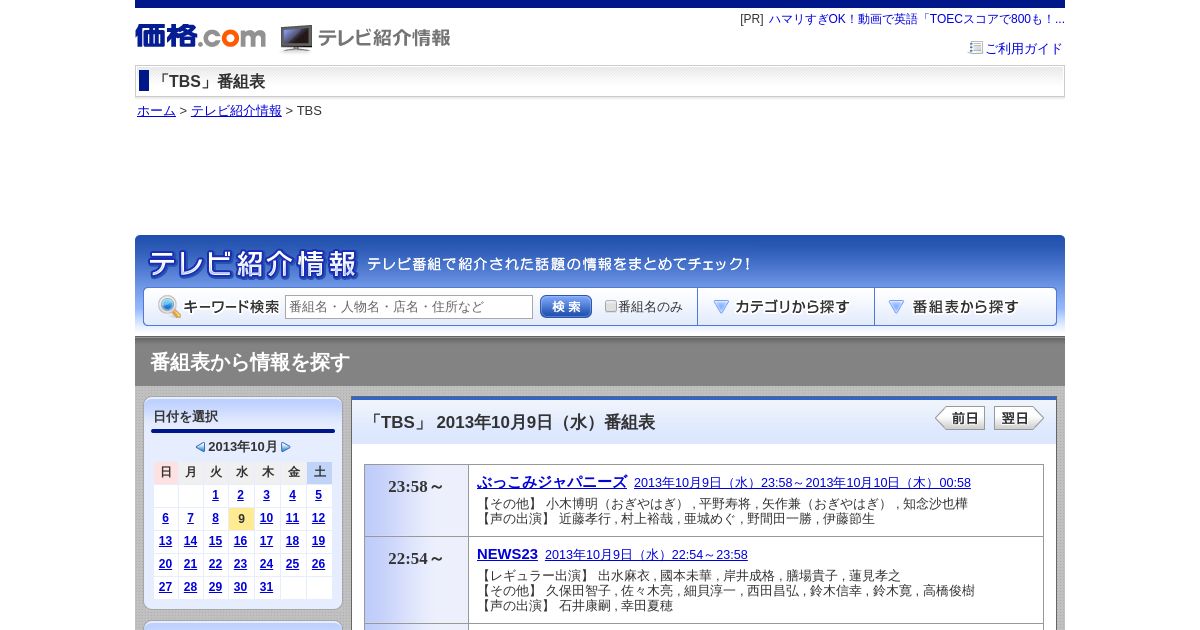The width and height of the screenshot is (1200, 630).
Task: Go to ホーム breadcrumb link
Action: coord(156,111)
